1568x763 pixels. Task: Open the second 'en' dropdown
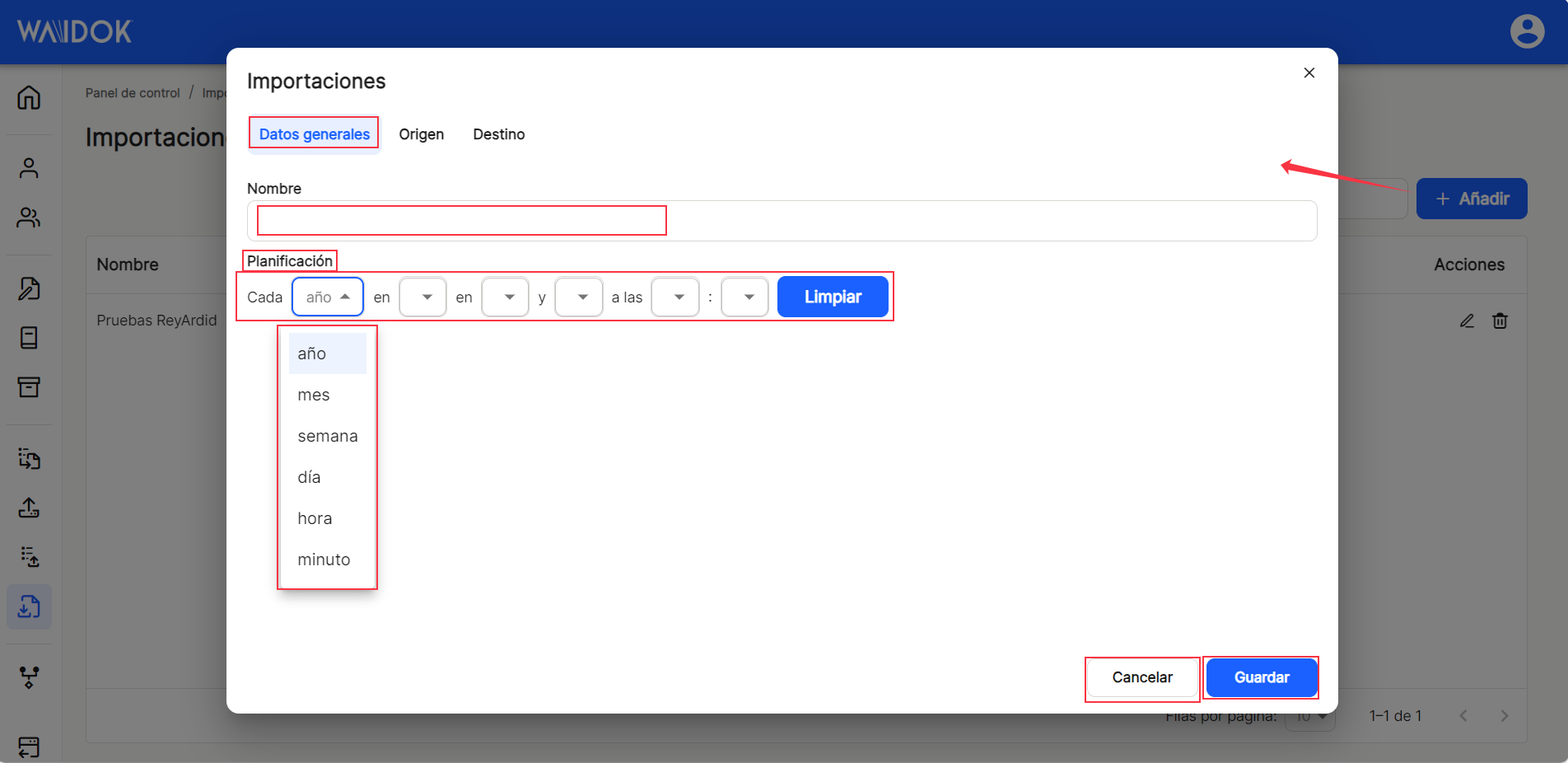click(505, 297)
